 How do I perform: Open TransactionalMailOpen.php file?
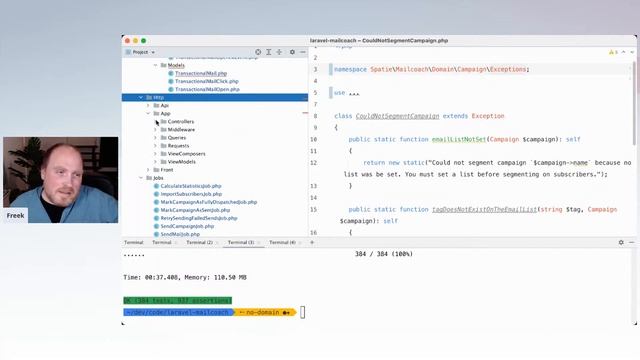207,89
